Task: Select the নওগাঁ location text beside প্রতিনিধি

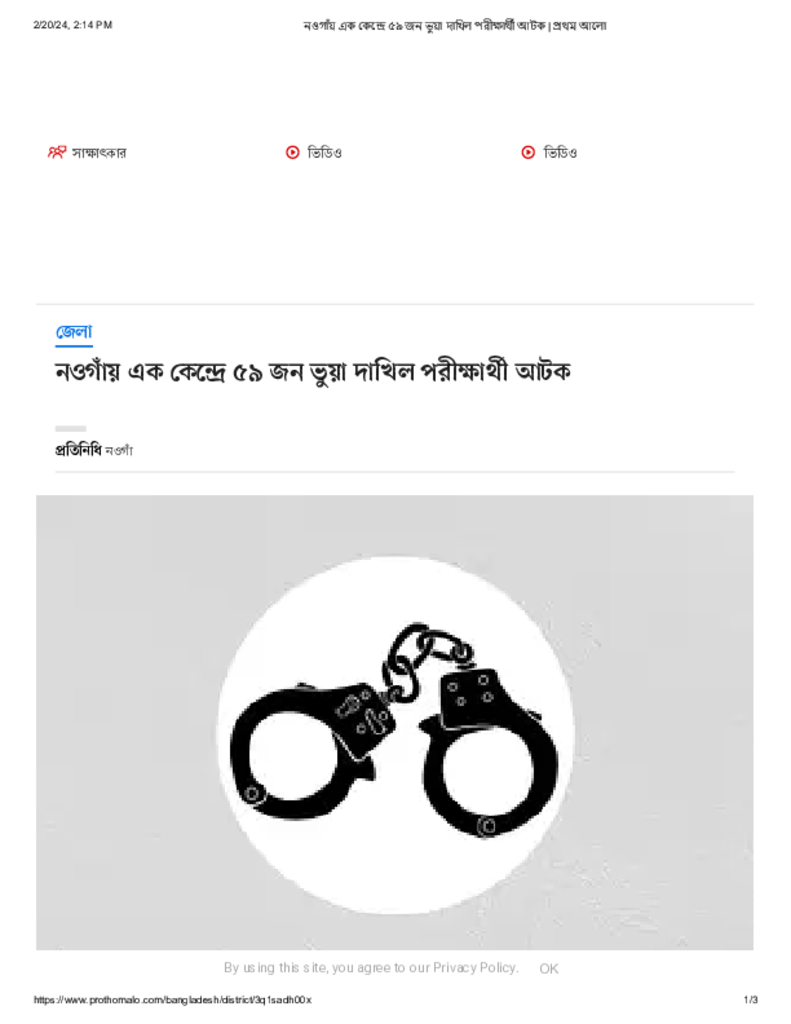Action: coord(119,451)
